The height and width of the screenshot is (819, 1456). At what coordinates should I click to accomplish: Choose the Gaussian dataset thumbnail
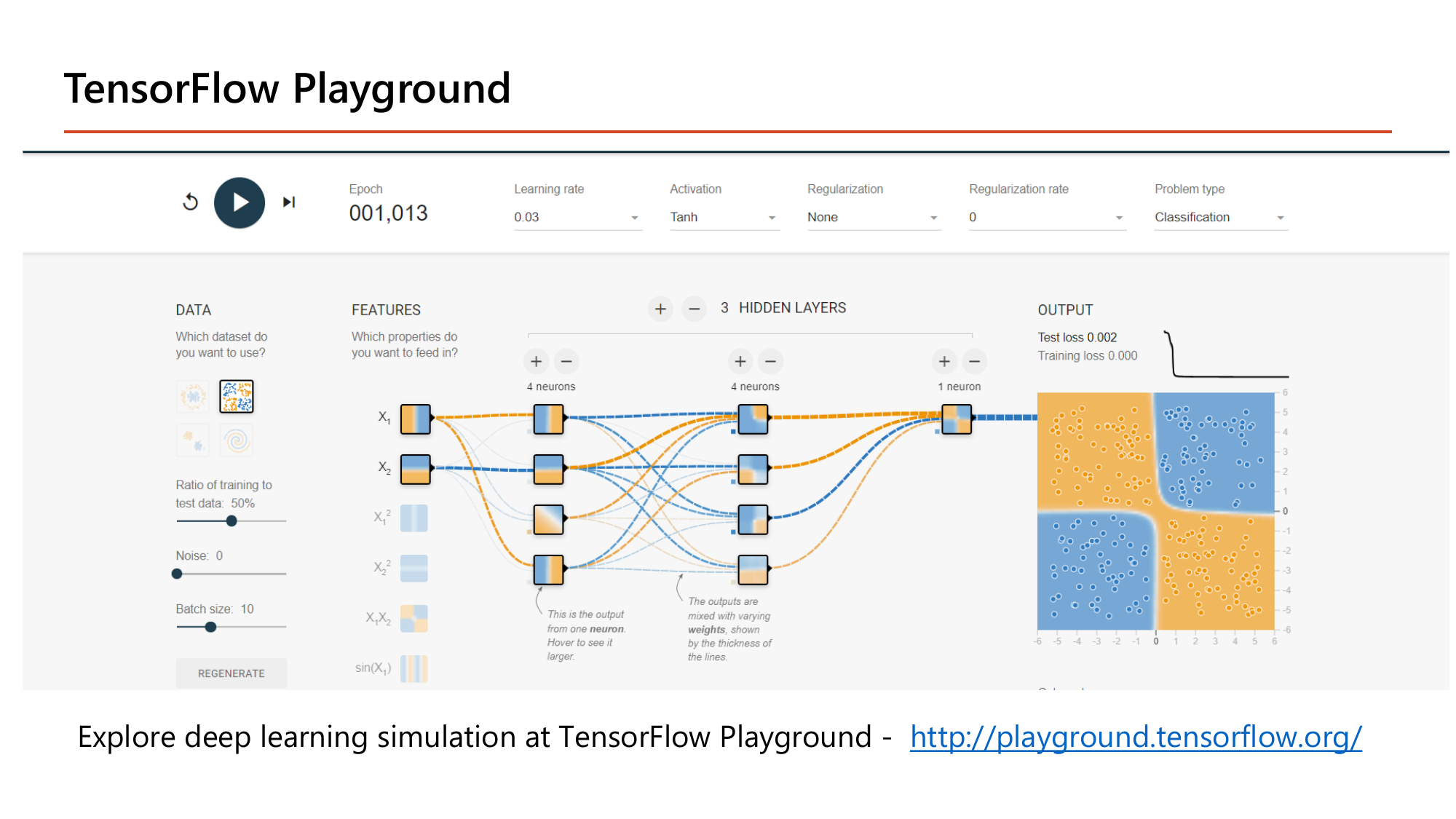193,440
